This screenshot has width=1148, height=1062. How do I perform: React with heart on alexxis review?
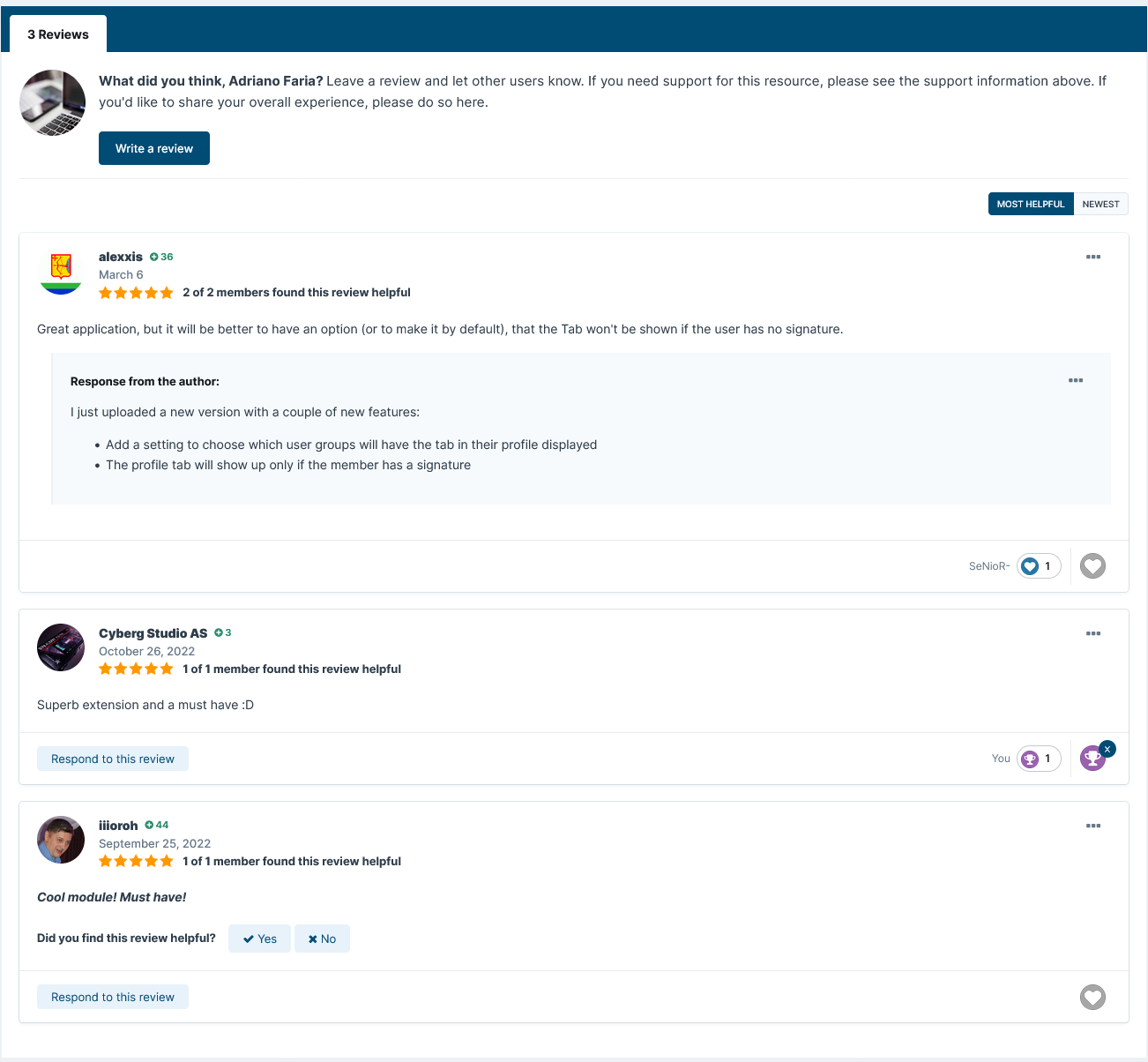click(x=1092, y=566)
